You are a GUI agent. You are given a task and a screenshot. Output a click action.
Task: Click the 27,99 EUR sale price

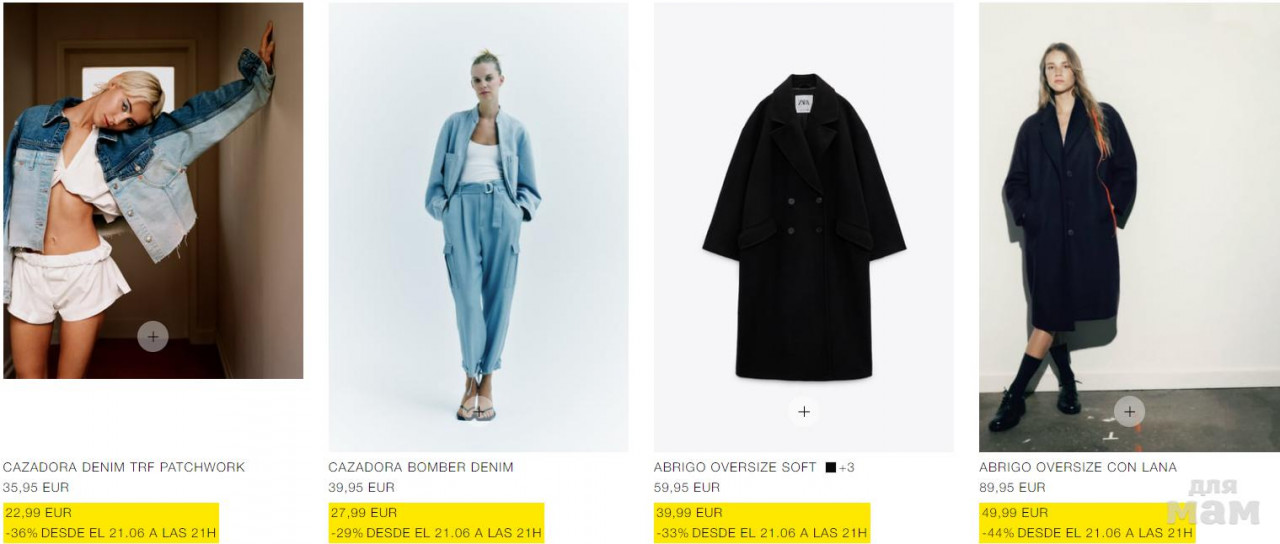tap(364, 512)
